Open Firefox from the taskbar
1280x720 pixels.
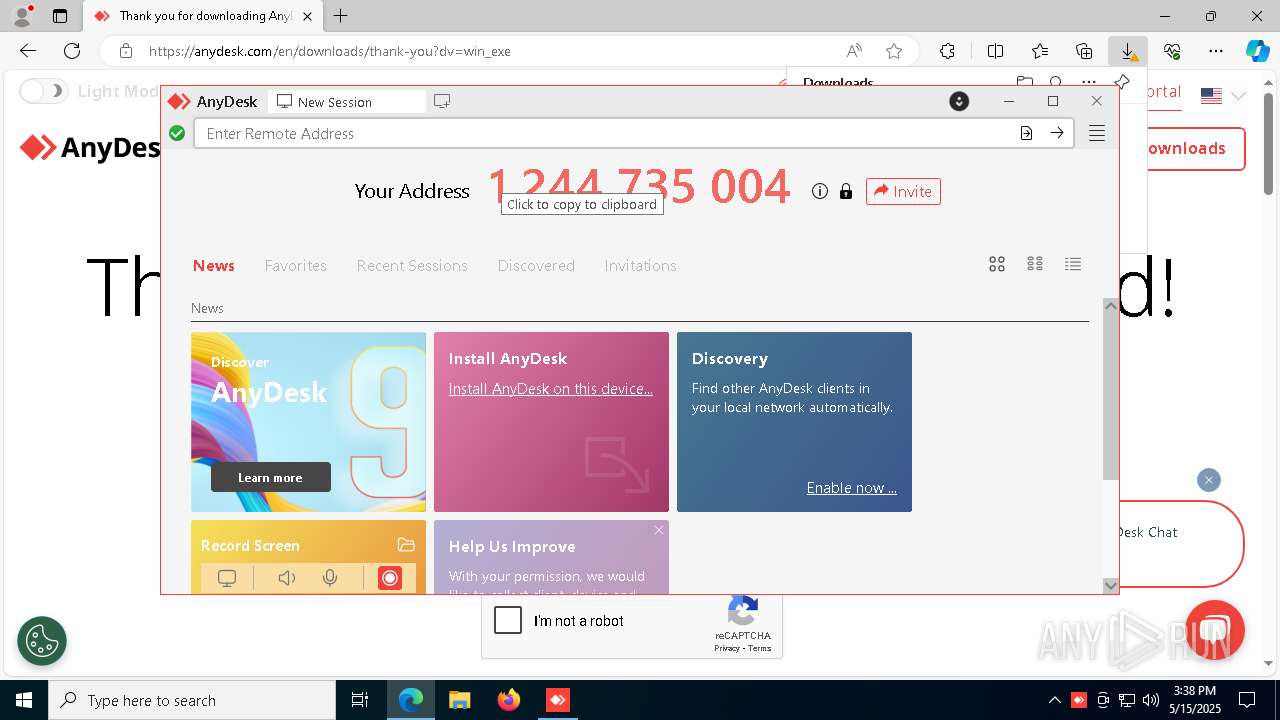click(509, 700)
